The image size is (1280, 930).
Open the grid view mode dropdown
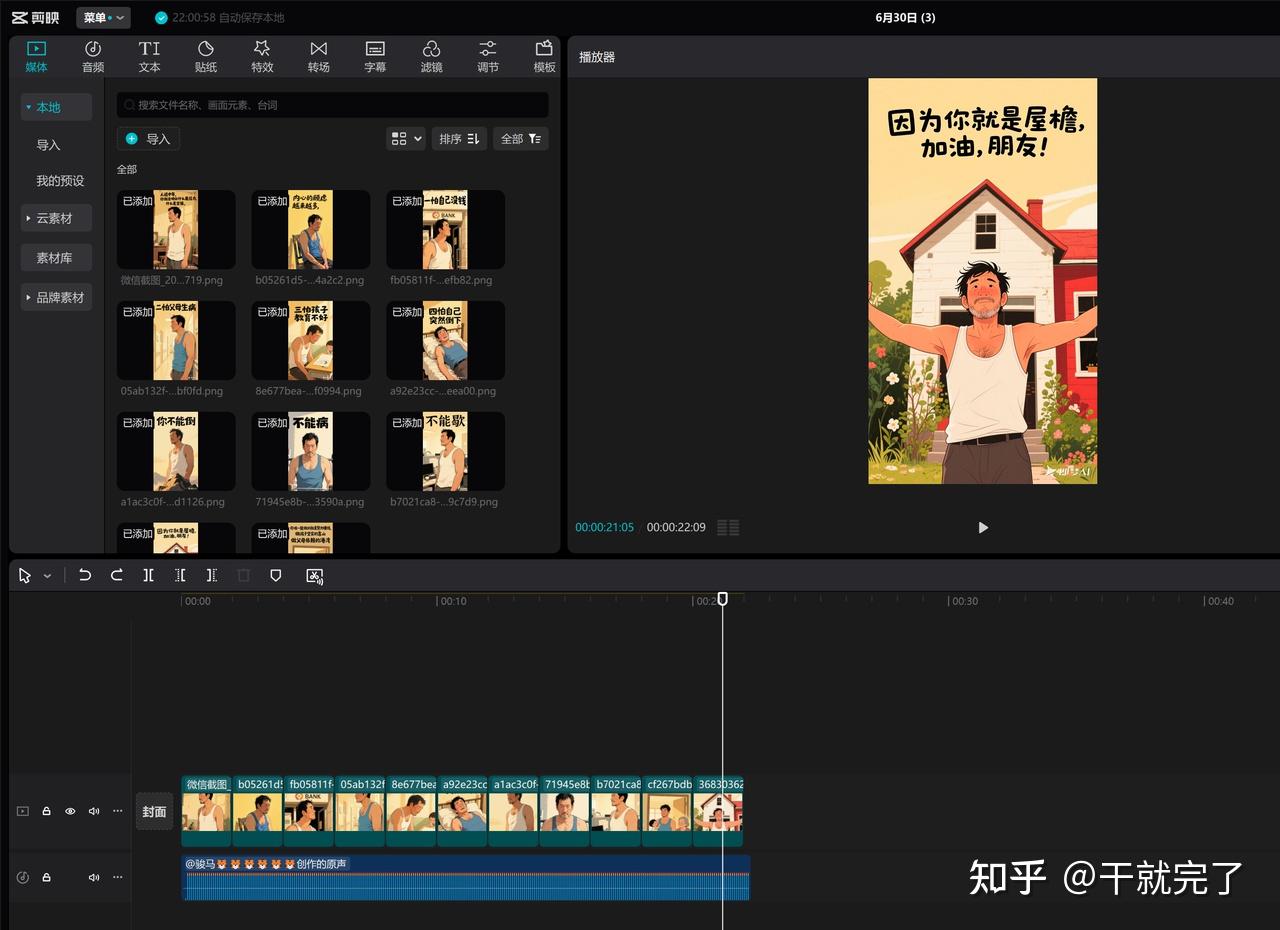click(406, 139)
